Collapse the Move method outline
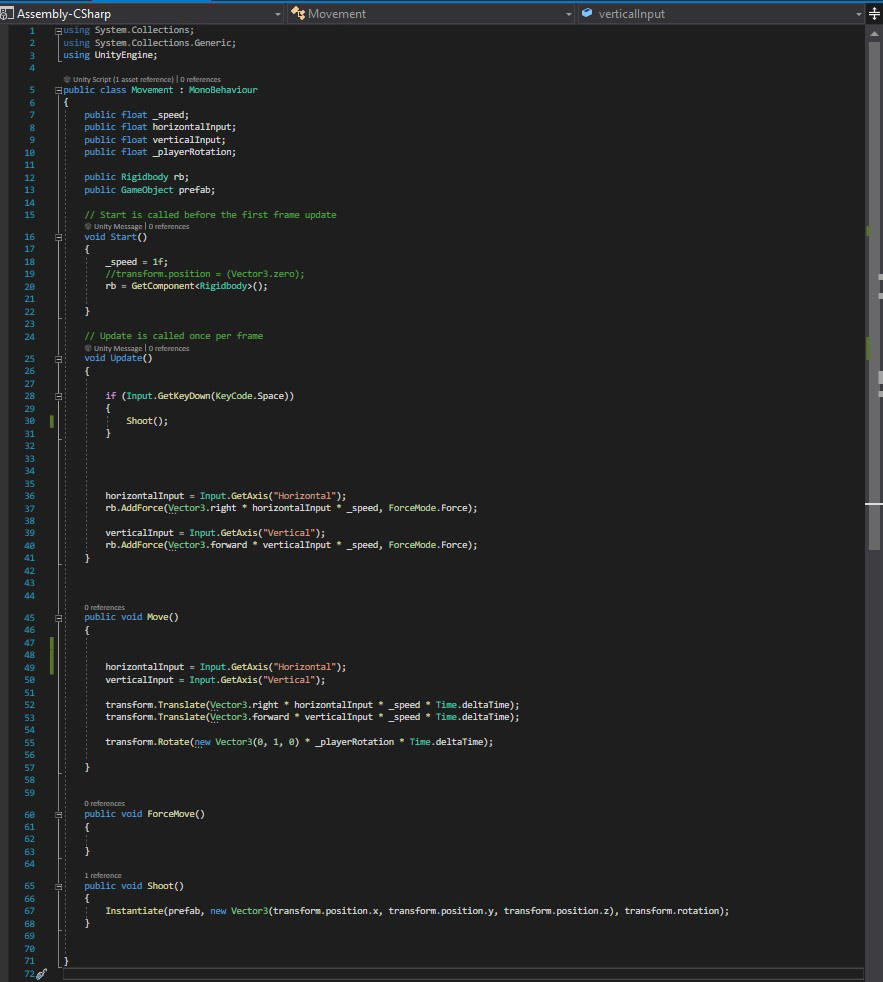Viewport: 883px width, 982px height. tap(58, 618)
